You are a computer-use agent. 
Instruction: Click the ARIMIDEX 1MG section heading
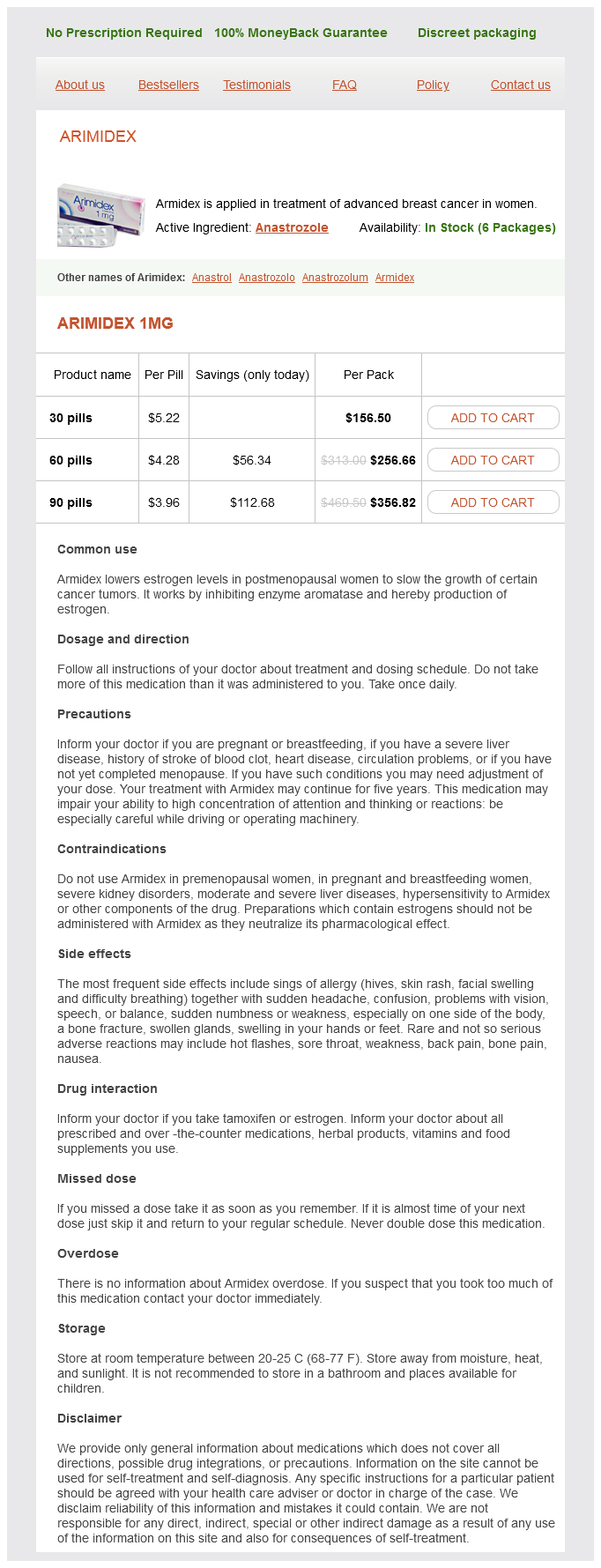click(x=115, y=323)
